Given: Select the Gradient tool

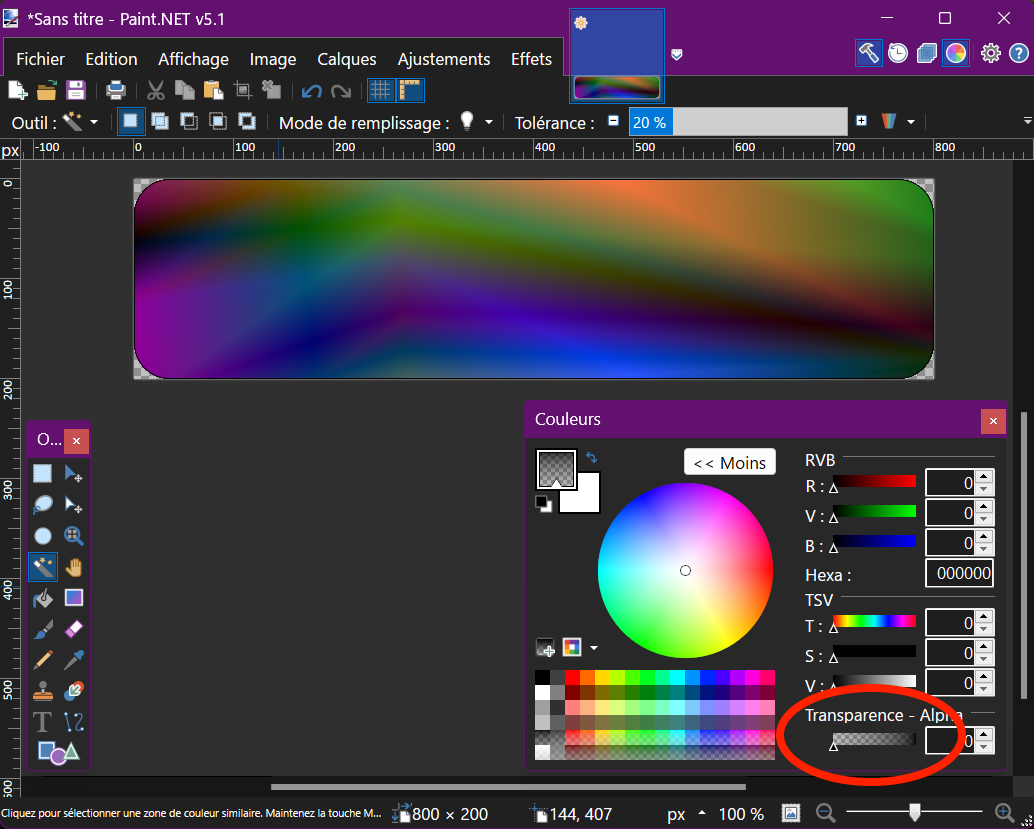Looking at the screenshot, I should click(x=73, y=598).
